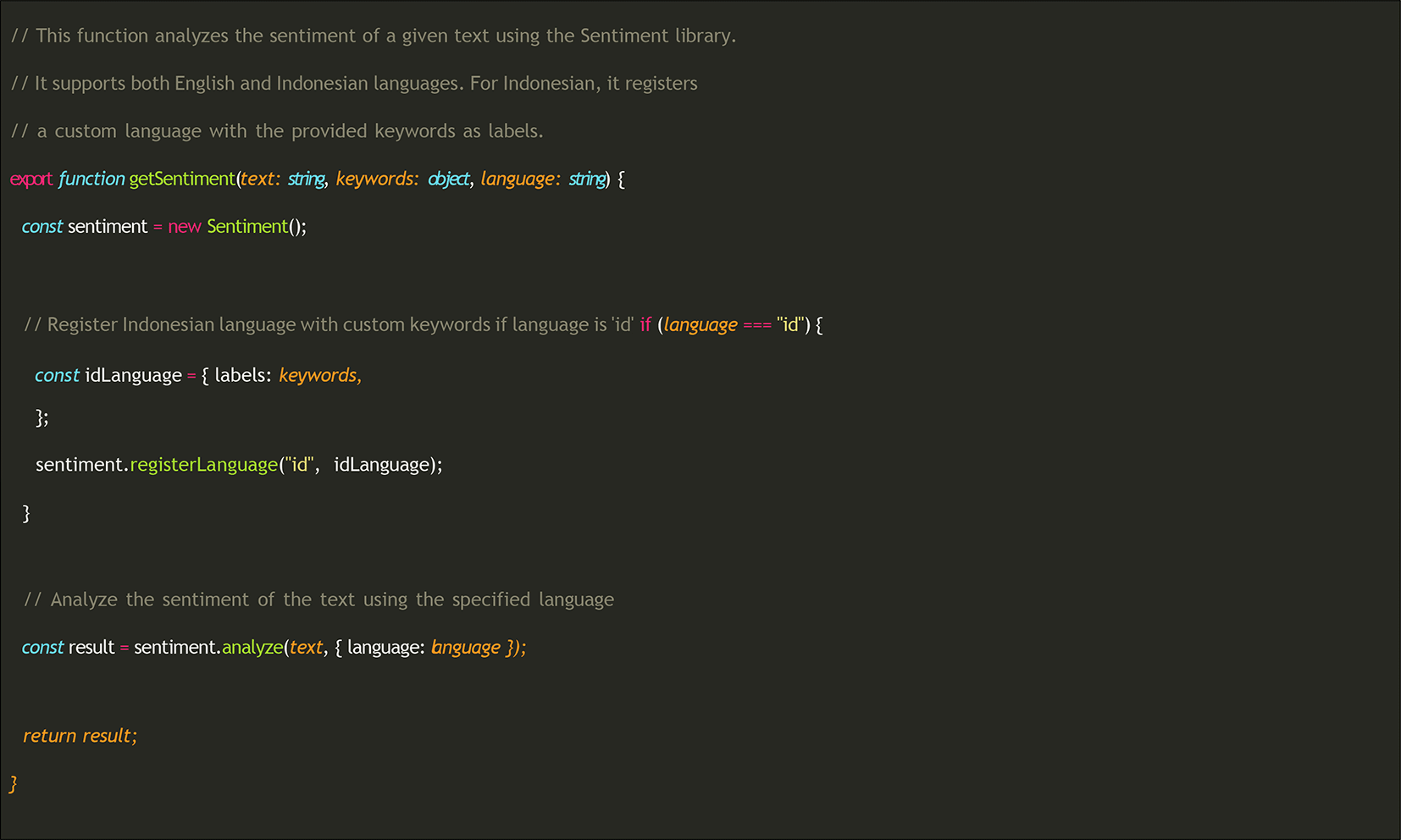Click the analyze method call
1401x840 pixels.
point(252,648)
